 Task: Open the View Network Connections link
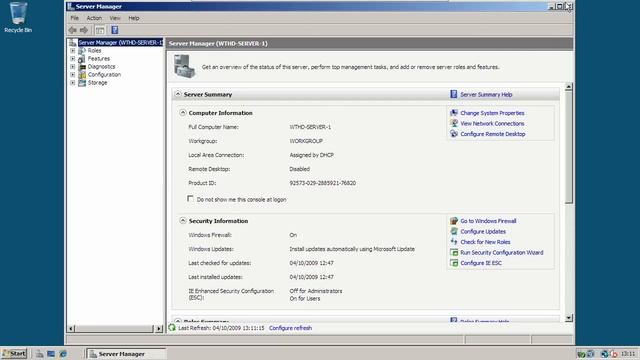[492, 124]
